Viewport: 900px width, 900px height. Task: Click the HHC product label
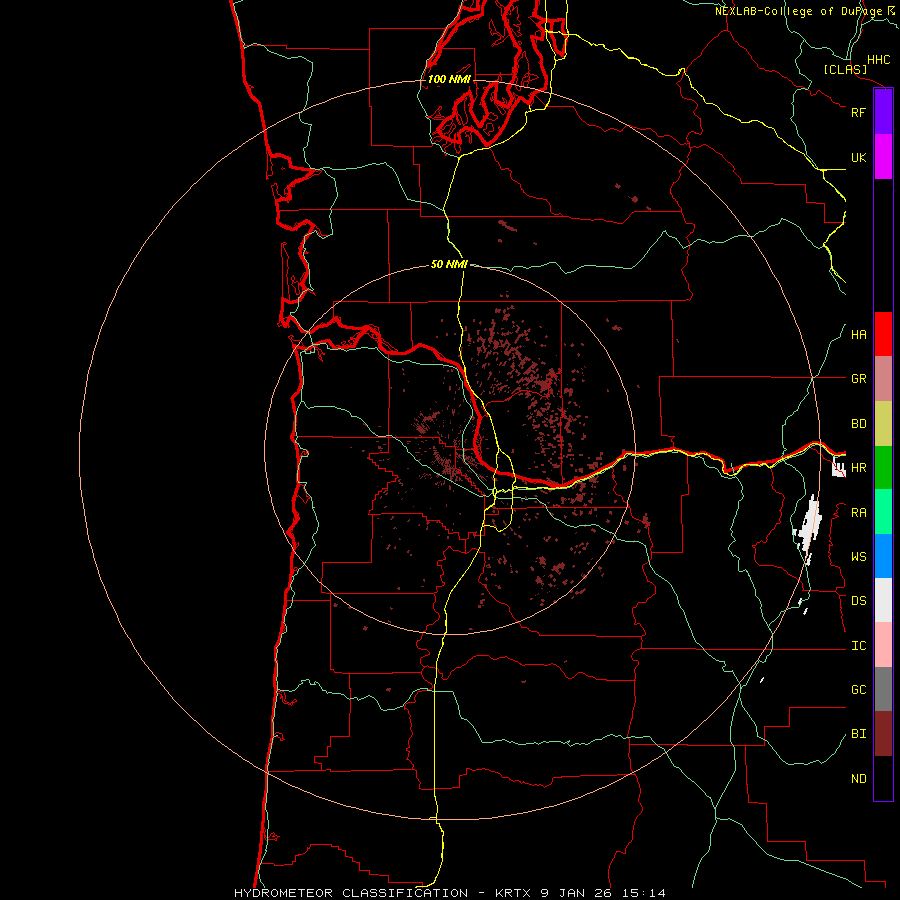click(x=878, y=60)
